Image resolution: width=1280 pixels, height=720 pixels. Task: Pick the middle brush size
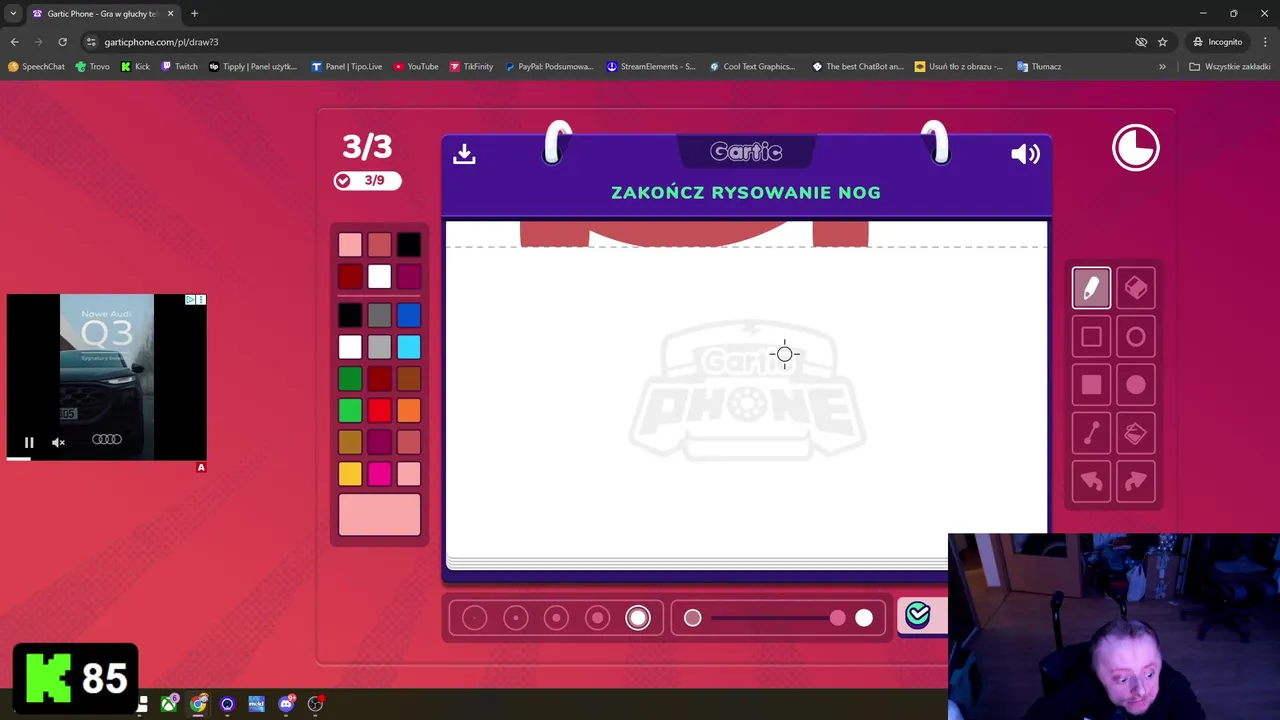(557, 618)
